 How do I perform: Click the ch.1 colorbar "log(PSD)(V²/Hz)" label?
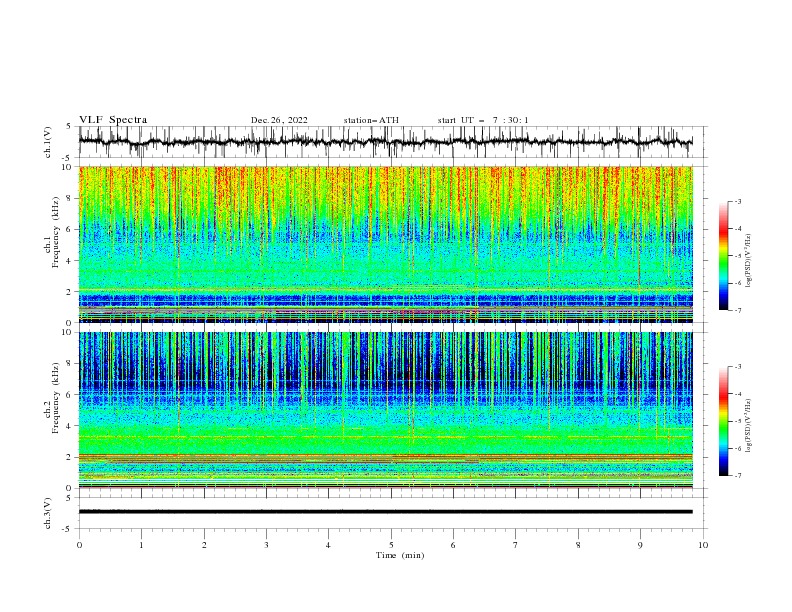pyautogui.click(x=748, y=261)
